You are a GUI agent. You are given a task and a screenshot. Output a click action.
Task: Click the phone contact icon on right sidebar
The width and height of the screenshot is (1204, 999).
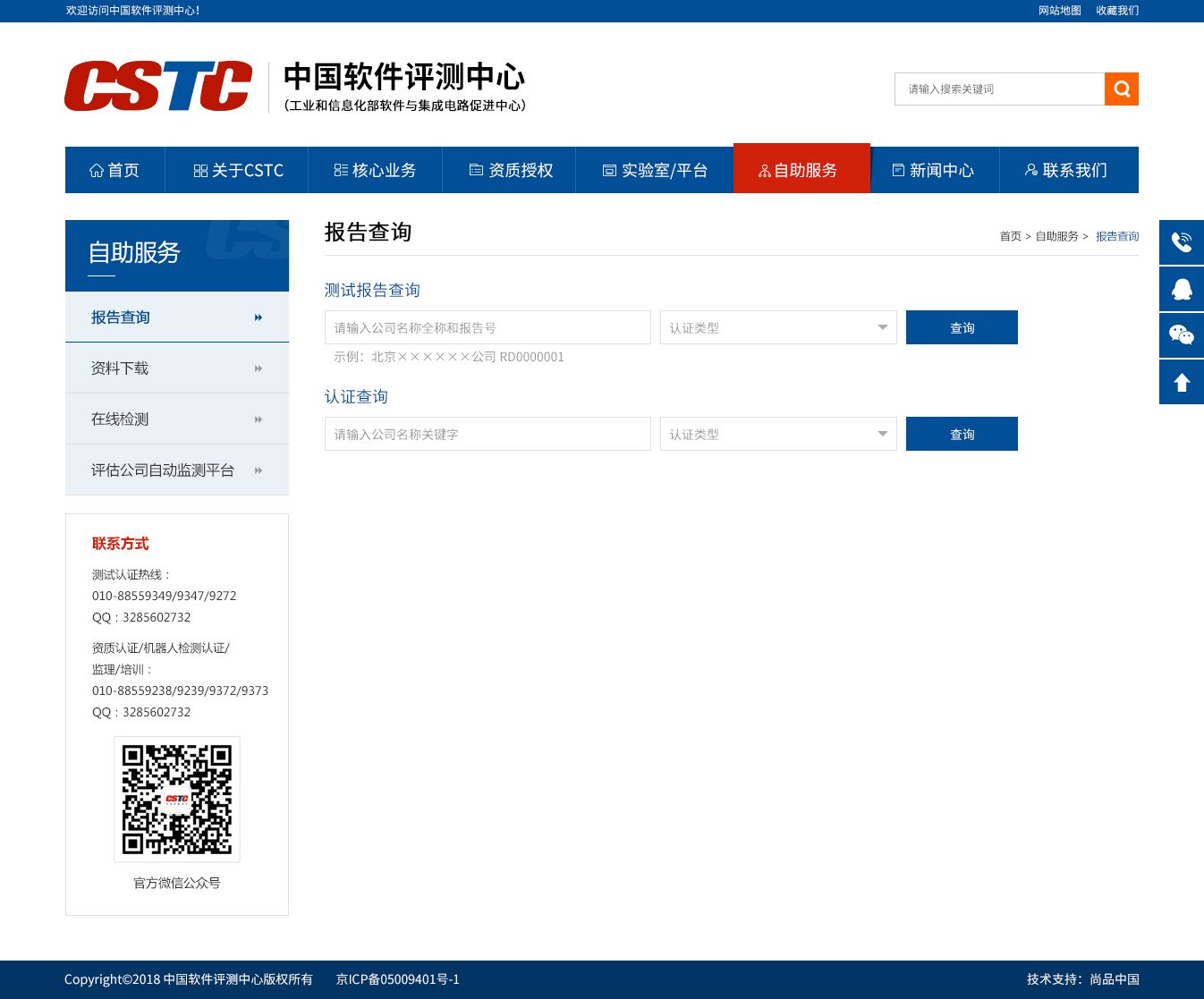[x=1181, y=242]
